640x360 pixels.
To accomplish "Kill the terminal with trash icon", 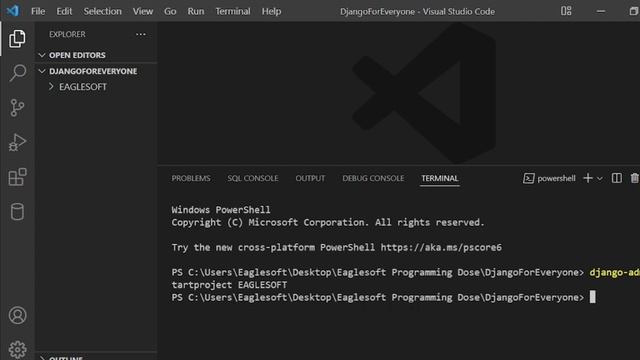I will 635,178.
